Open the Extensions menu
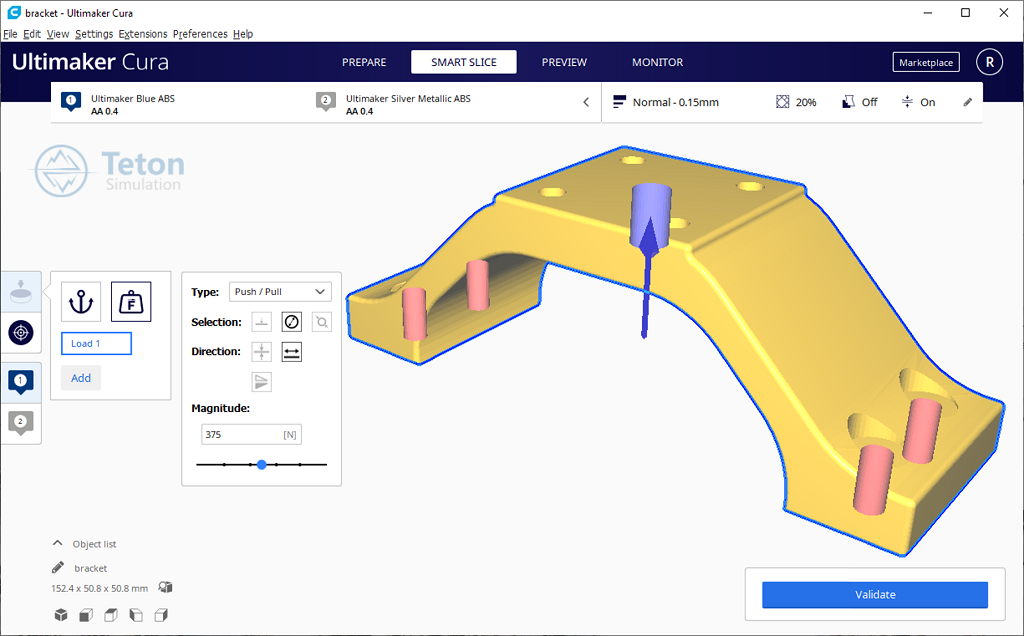Screen dimensions: 1024x636 pyautogui.click(x=143, y=34)
